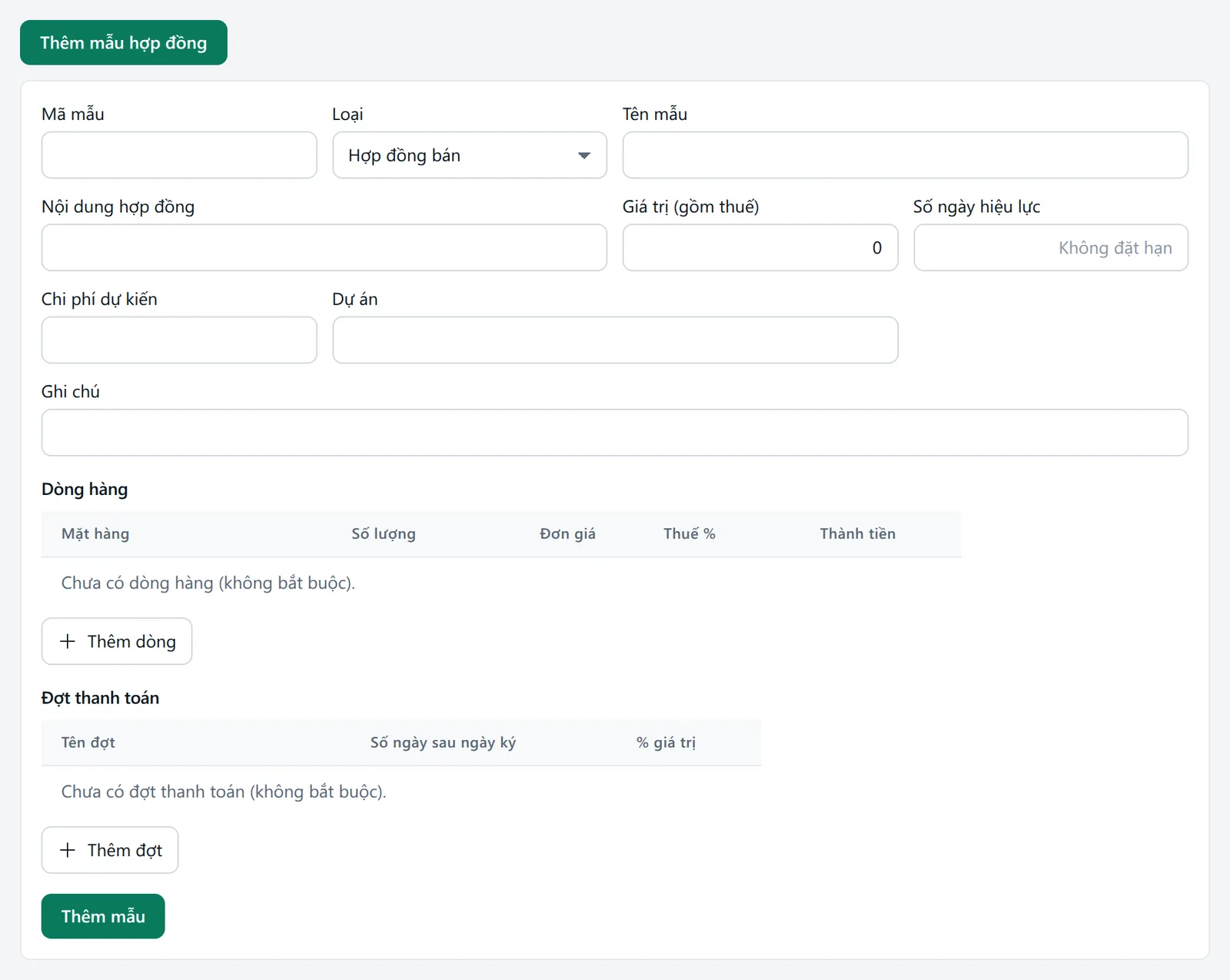Click the Dự án input field
This screenshot has width=1230, height=980.
click(615, 340)
